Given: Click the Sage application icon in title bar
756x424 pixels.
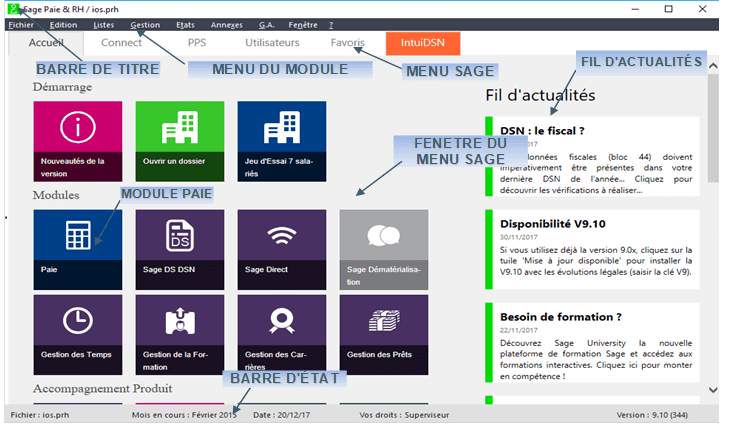Looking at the screenshot, I should (14, 9).
